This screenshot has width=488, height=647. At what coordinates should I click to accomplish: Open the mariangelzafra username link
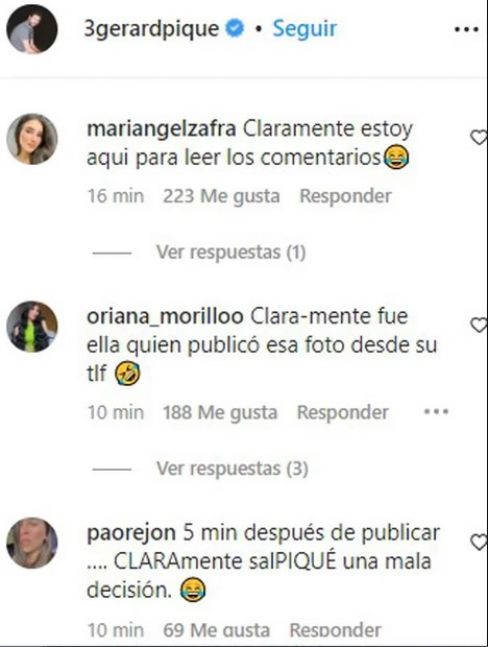[x=161, y=129]
